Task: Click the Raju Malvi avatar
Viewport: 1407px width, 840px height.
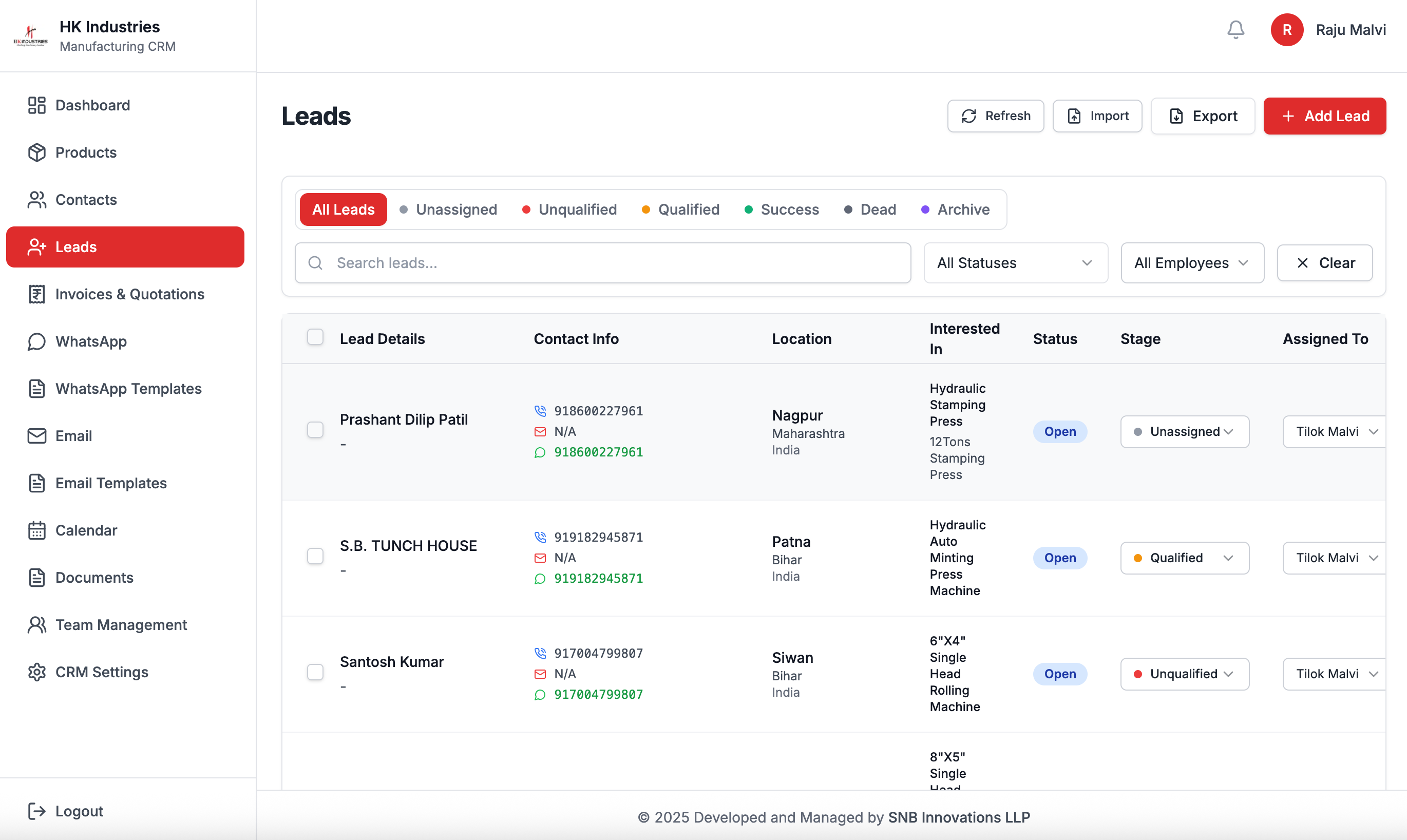Action: point(1286,29)
